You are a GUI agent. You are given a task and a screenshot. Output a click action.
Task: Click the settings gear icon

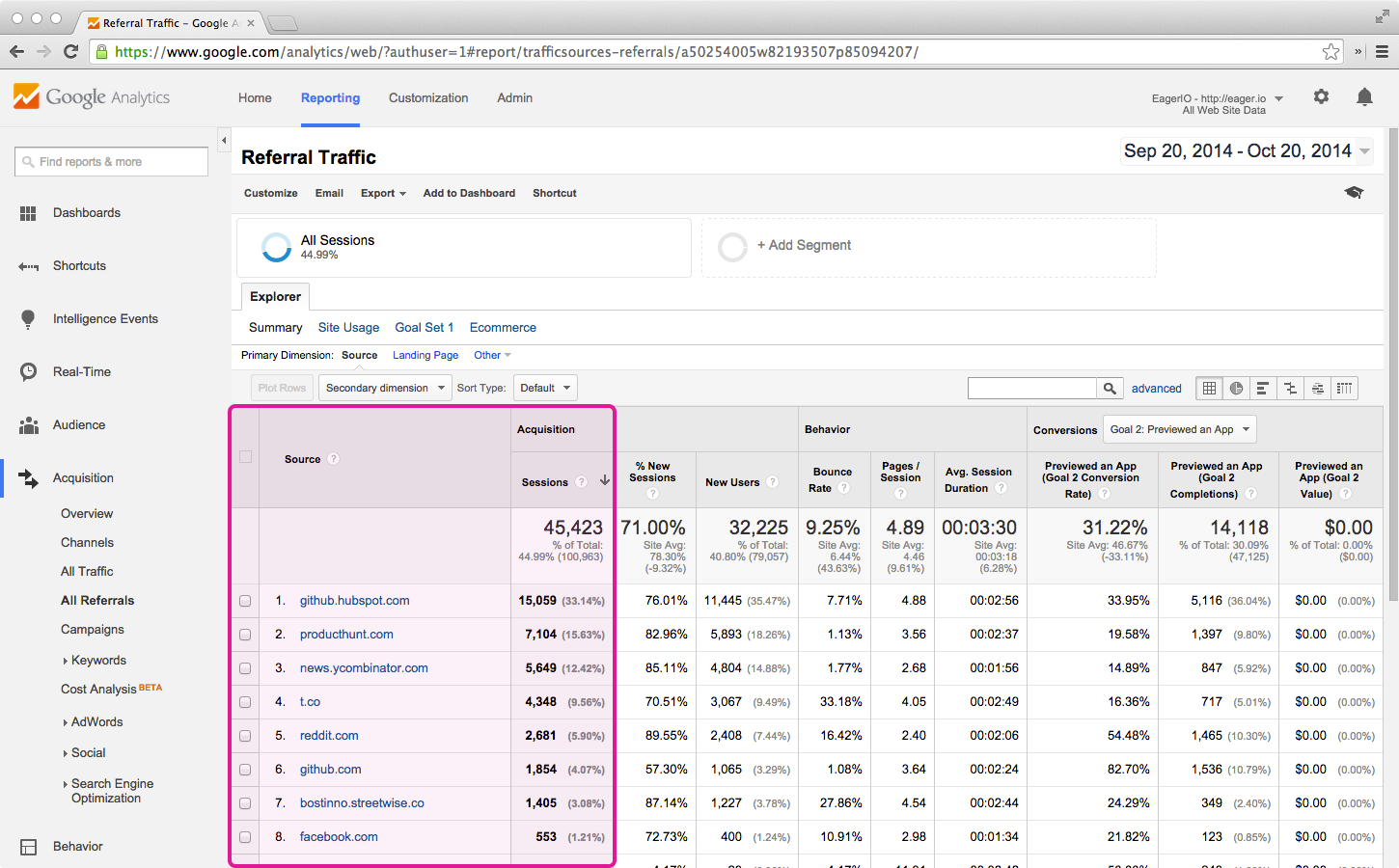coord(1321,96)
